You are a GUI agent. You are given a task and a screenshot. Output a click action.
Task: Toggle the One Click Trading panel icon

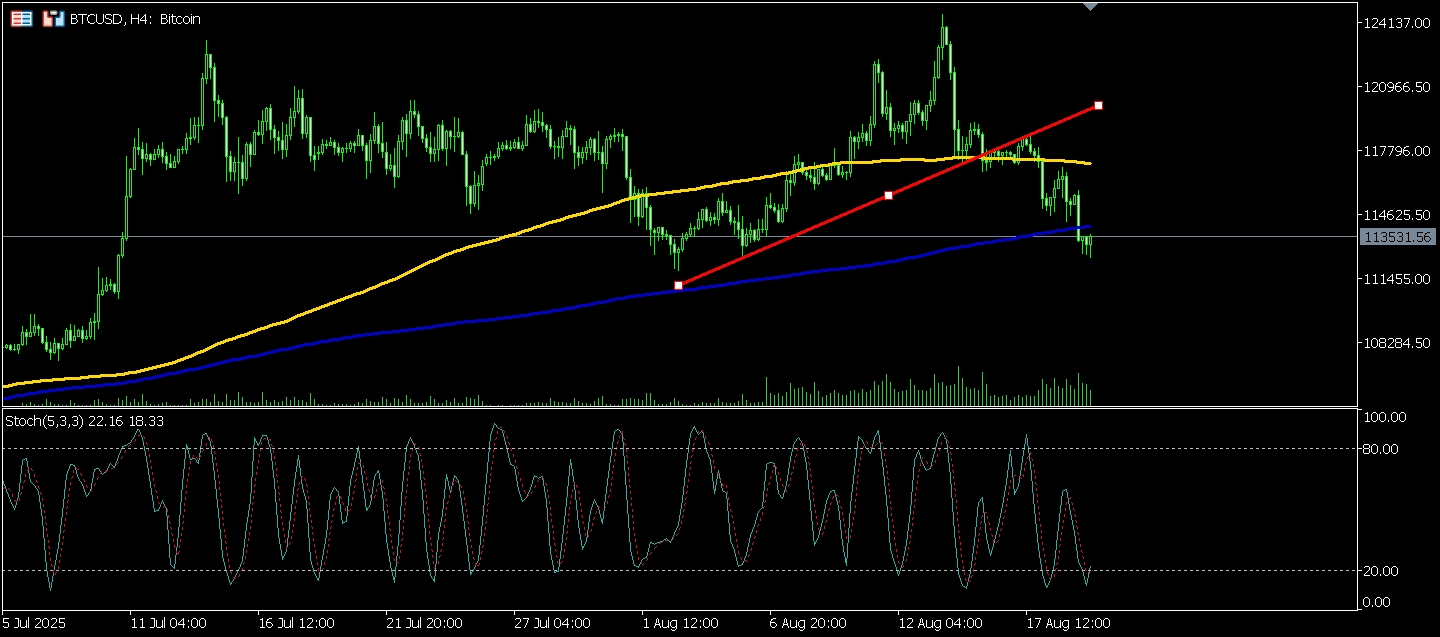click(x=53, y=18)
